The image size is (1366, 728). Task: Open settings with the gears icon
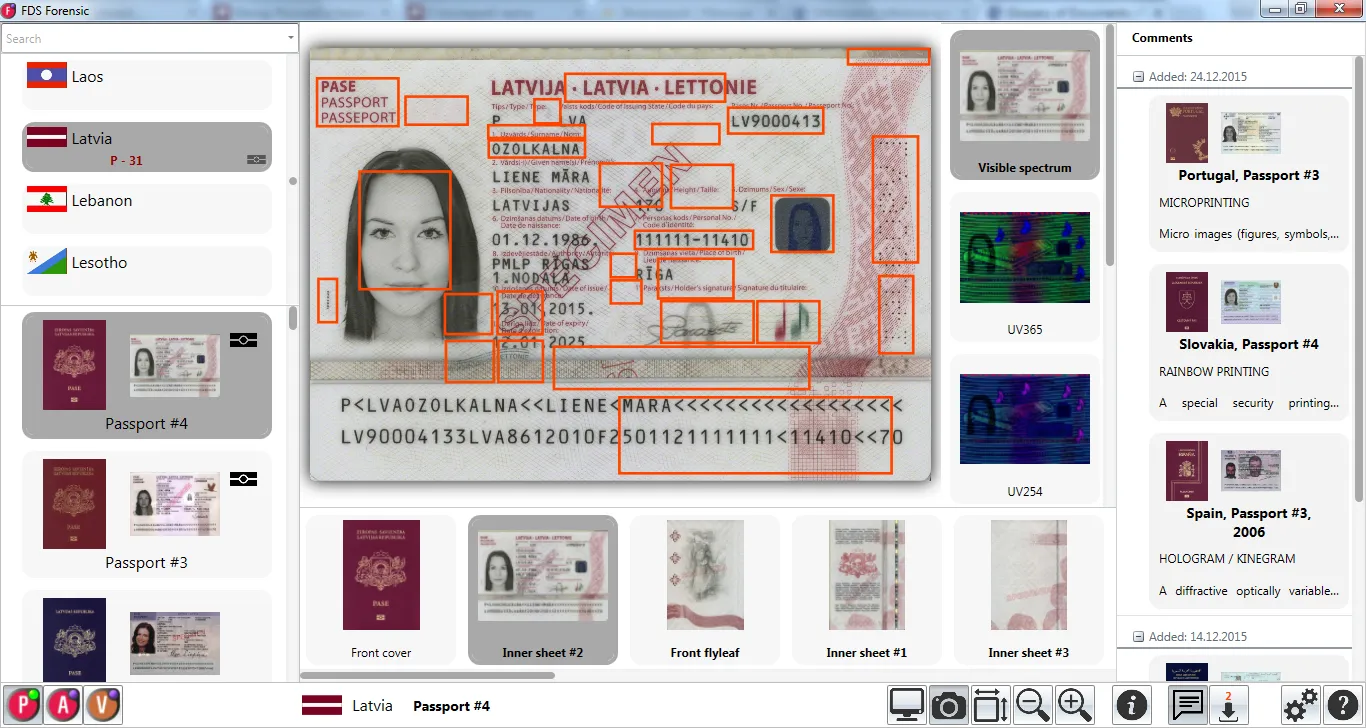(1300, 706)
